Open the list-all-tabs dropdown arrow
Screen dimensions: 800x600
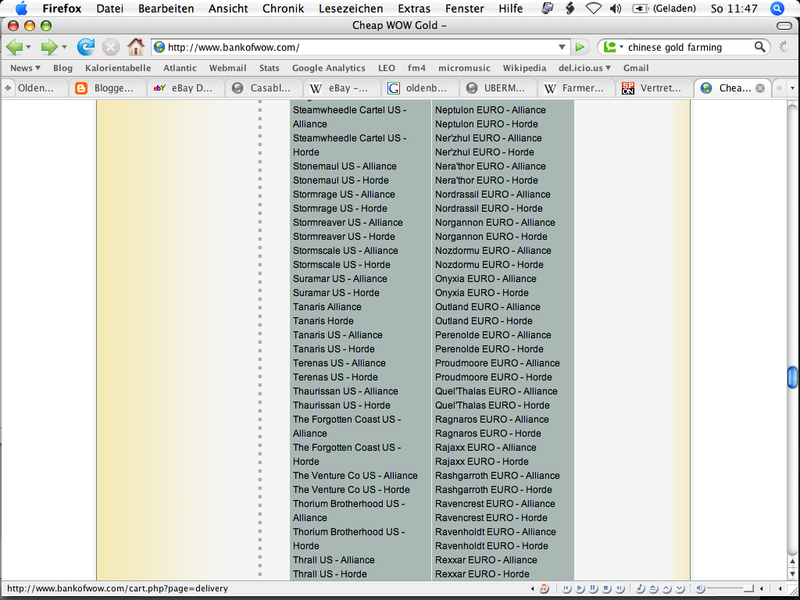click(x=792, y=88)
